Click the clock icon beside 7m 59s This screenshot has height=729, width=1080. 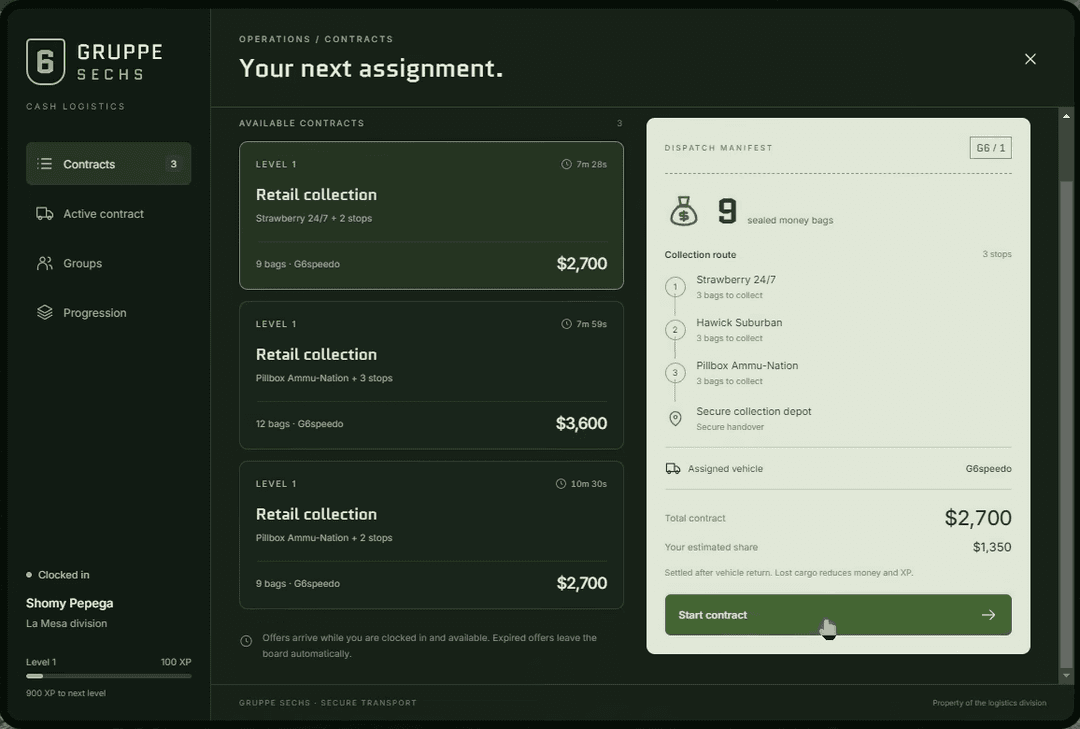point(566,324)
